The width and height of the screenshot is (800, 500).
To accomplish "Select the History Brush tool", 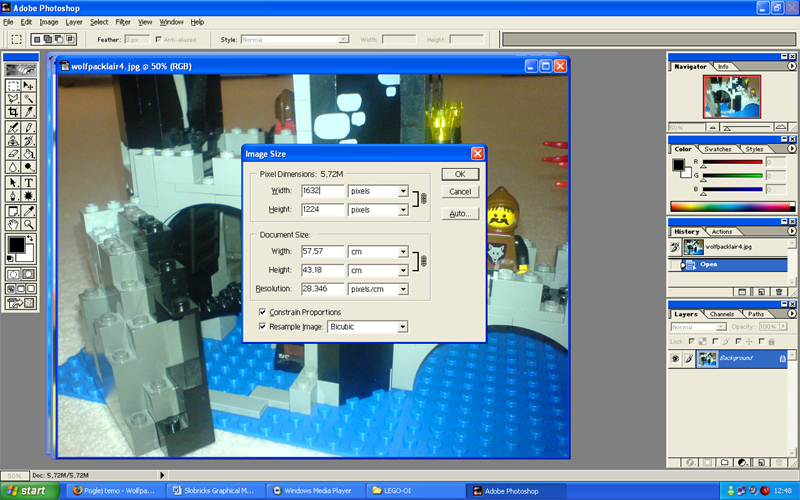I will coord(29,140).
